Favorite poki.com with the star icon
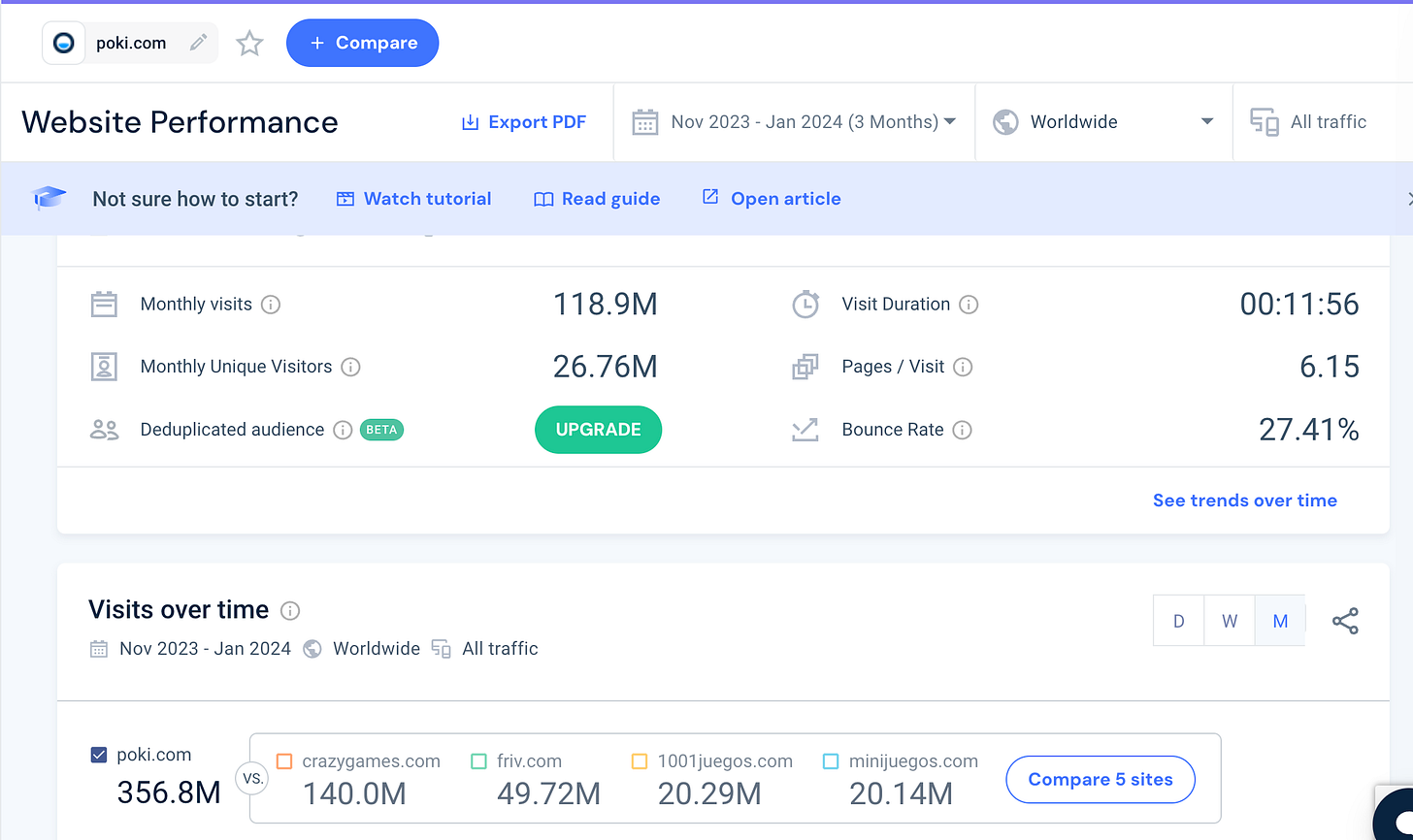 (x=250, y=44)
